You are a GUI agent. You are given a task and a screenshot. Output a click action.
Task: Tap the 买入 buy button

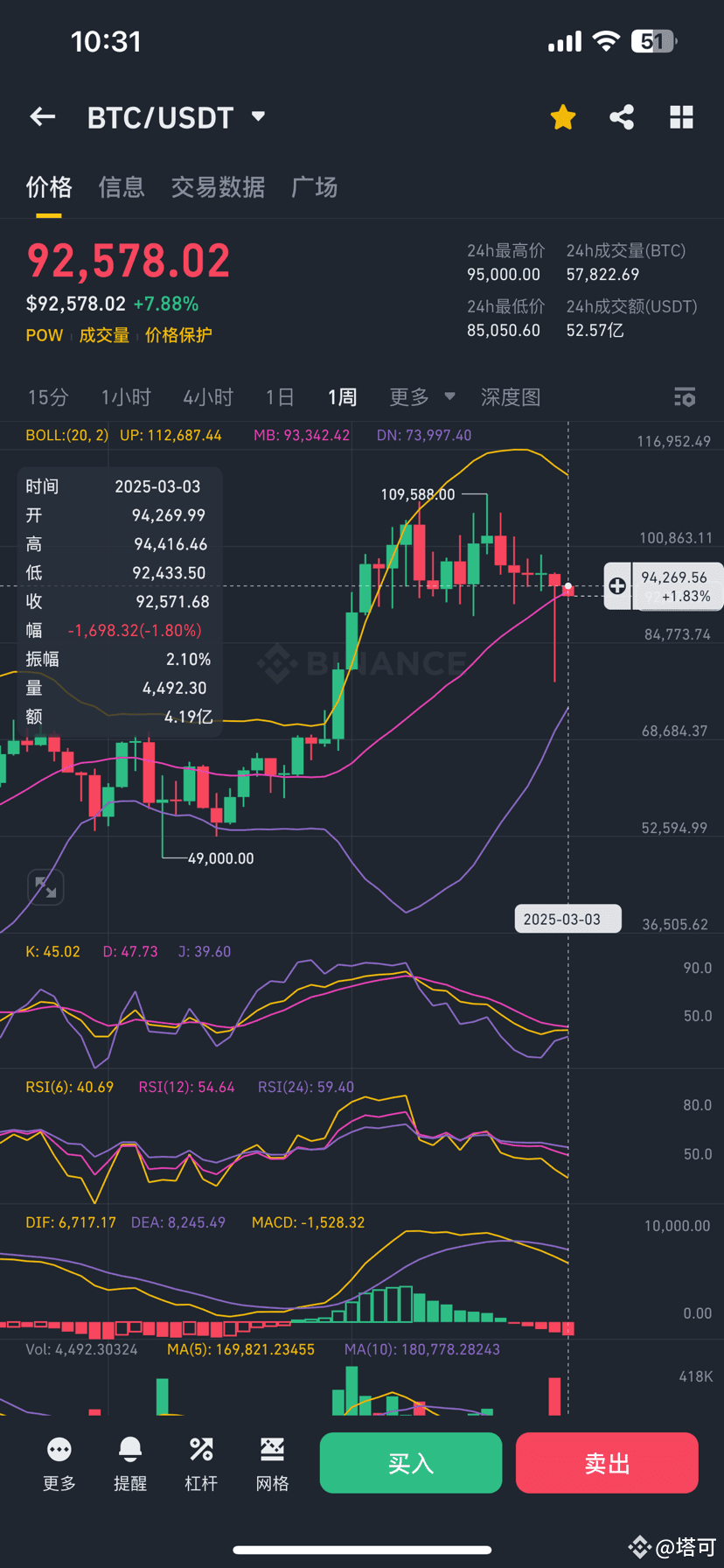tap(411, 1463)
